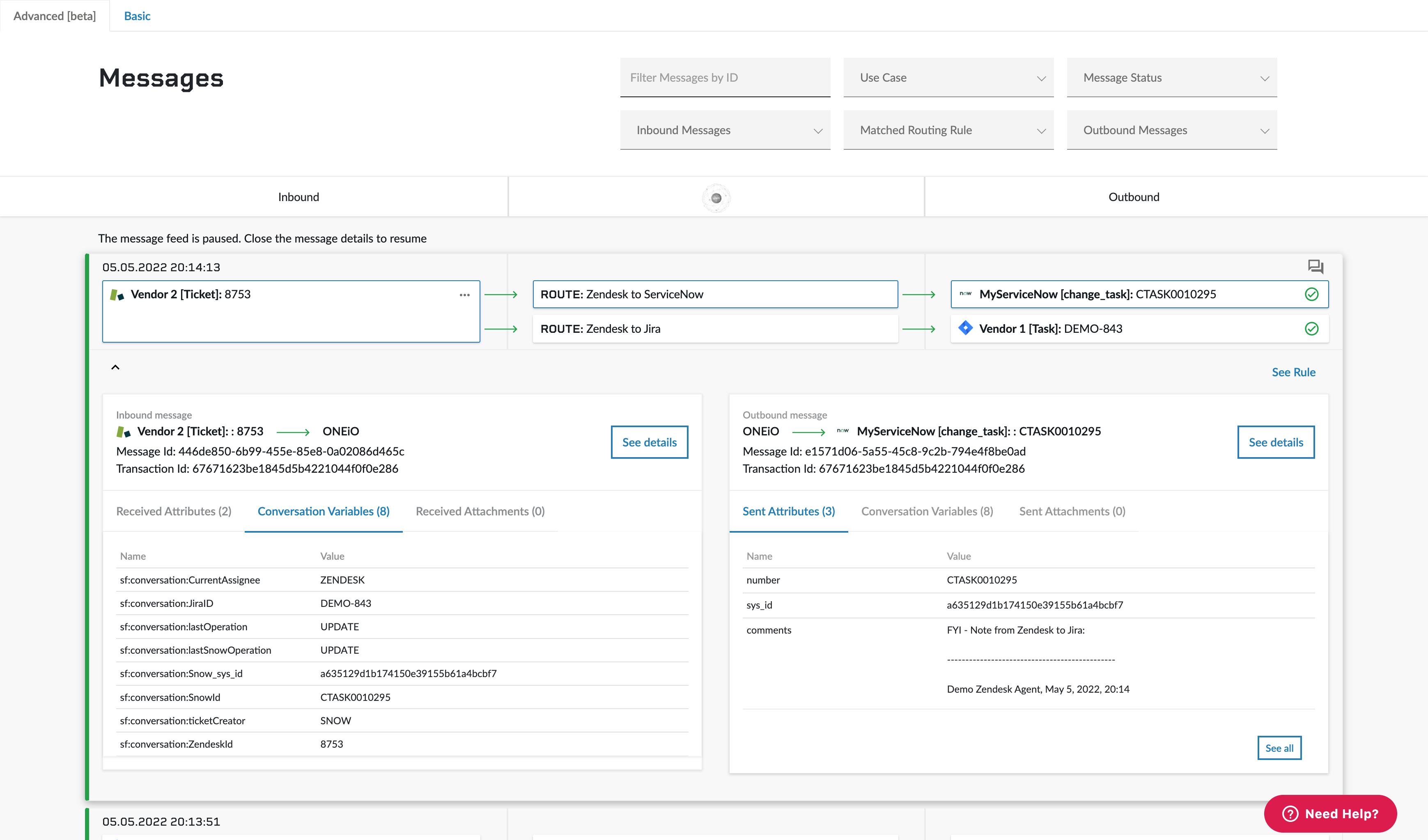
Task: Click the DEMO-843 value for JiraID
Action: pos(346,603)
